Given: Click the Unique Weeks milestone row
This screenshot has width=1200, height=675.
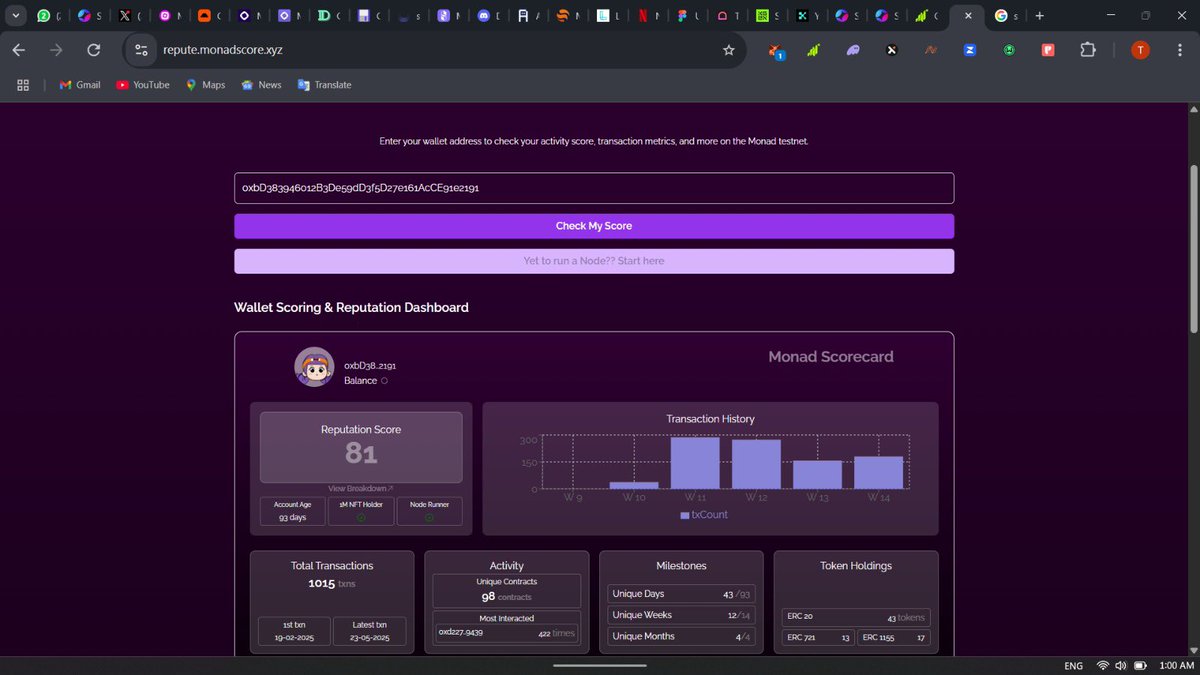Looking at the screenshot, I should coord(681,615).
